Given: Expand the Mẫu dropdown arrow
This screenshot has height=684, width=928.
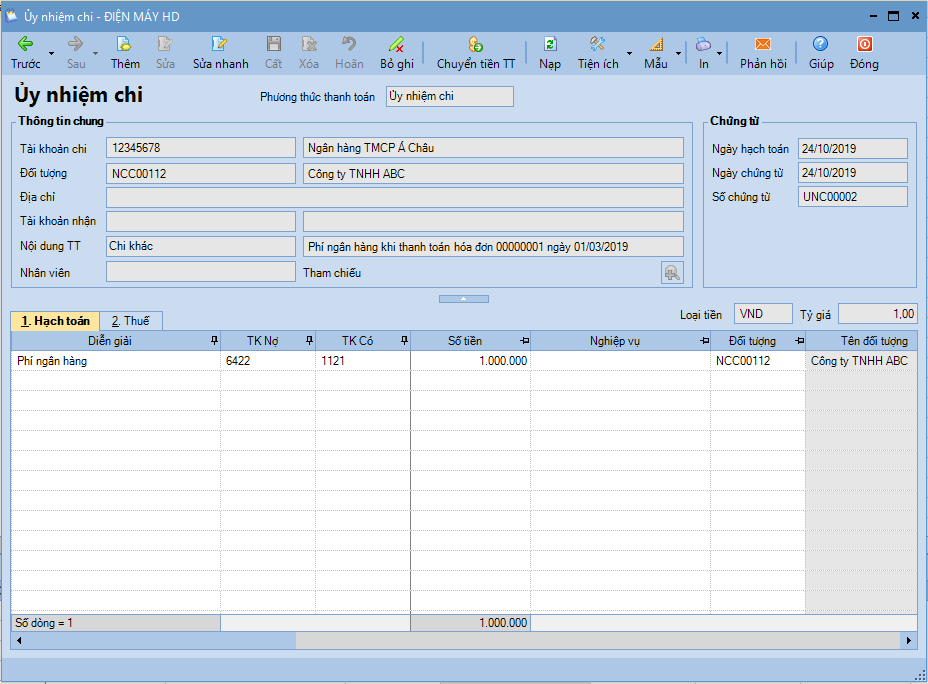Looking at the screenshot, I should pos(678,53).
